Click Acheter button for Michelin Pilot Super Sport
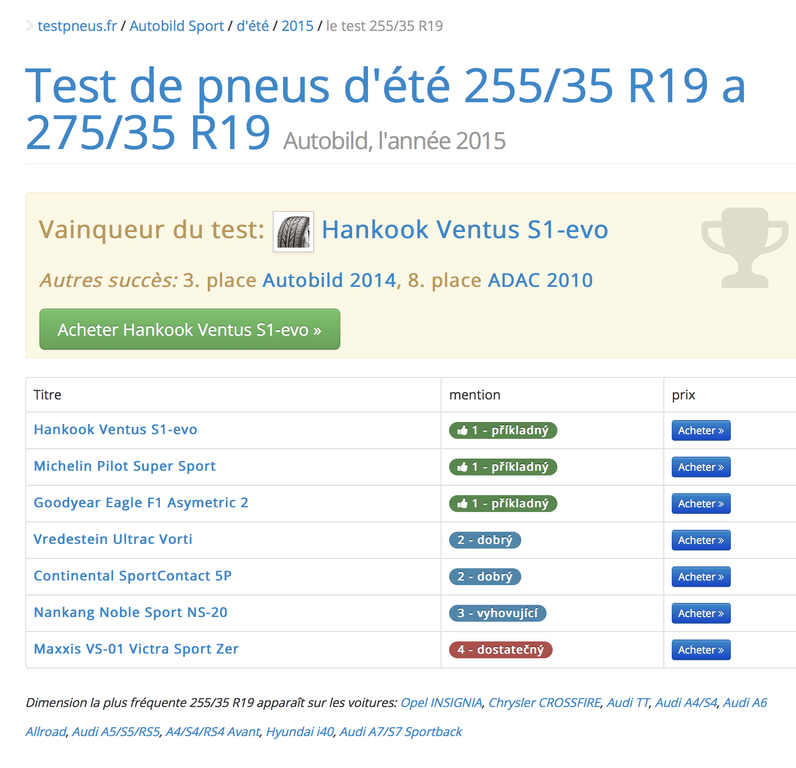The image size is (796, 768). [700, 467]
